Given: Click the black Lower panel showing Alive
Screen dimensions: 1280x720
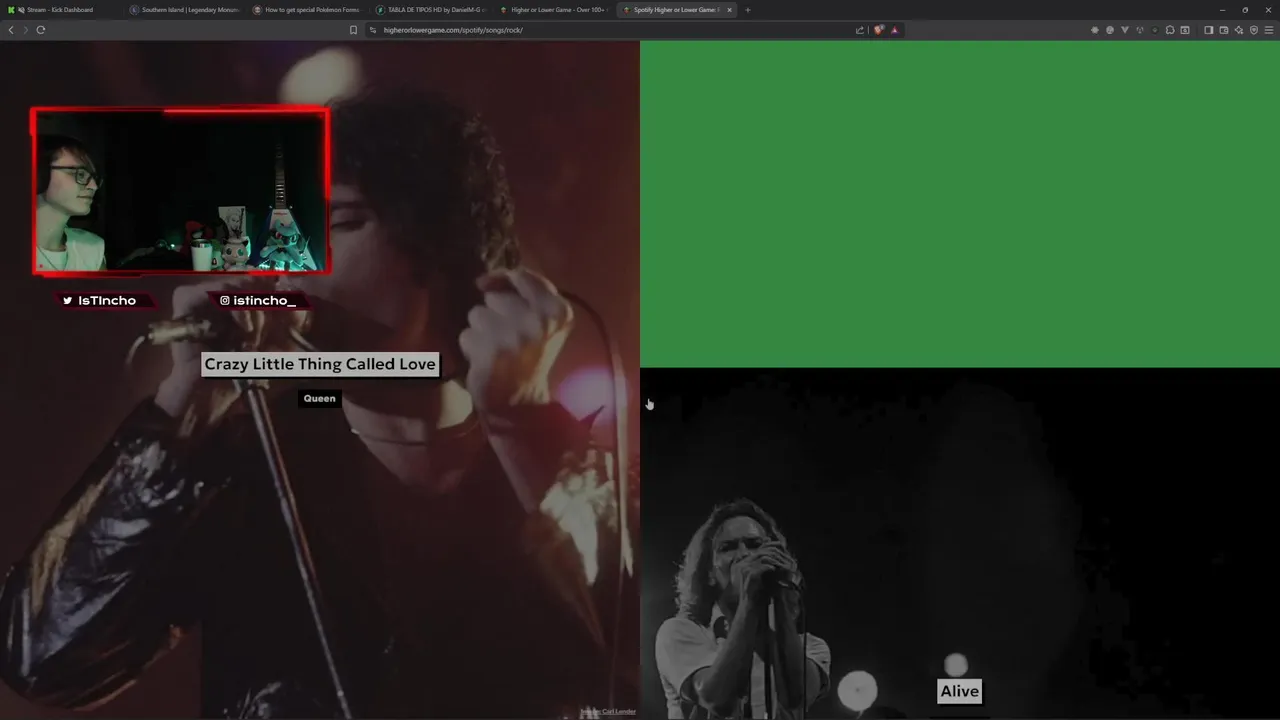Looking at the screenshot, I should coord(960,544).
